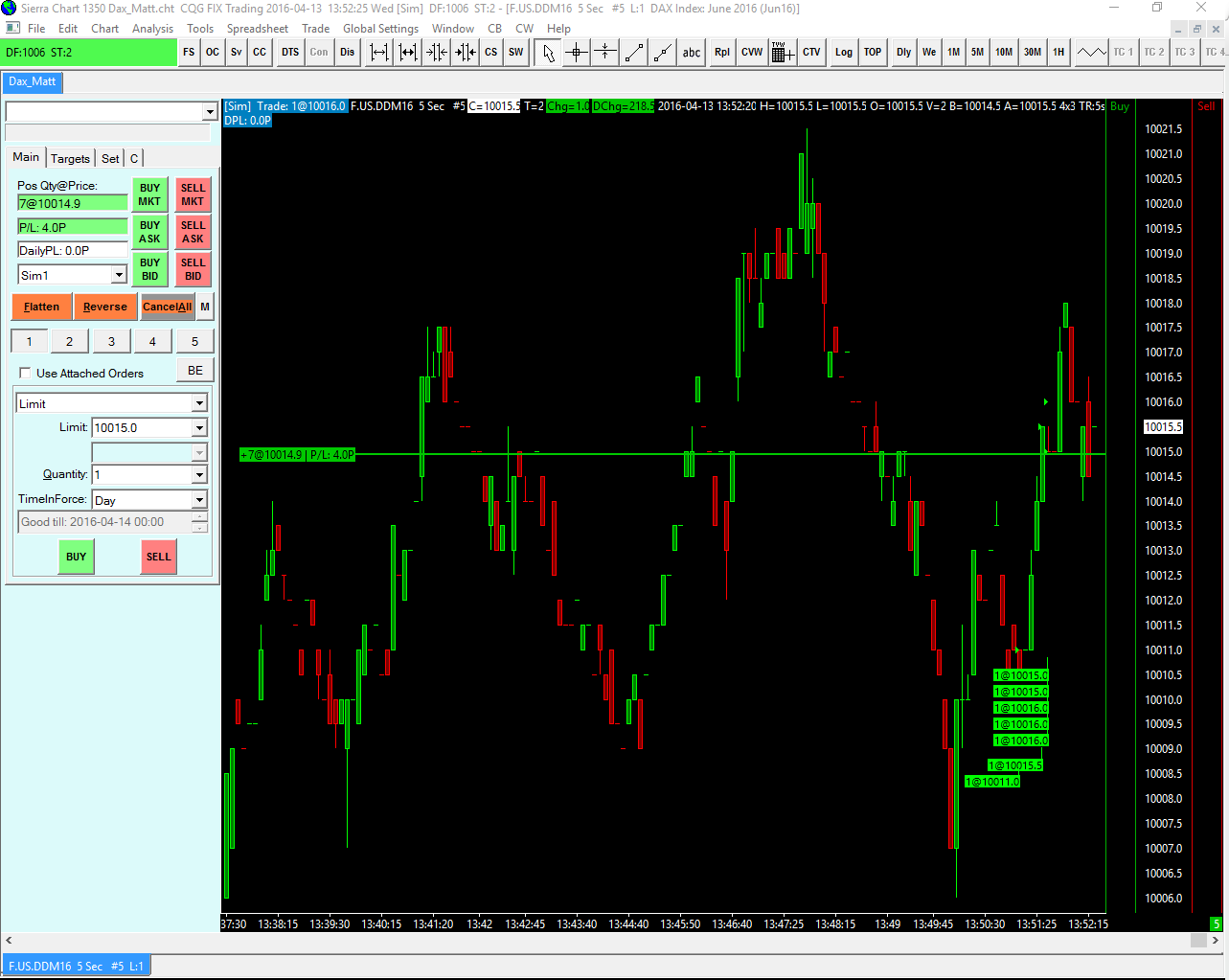Select quantity preset 5

(194, 341)
